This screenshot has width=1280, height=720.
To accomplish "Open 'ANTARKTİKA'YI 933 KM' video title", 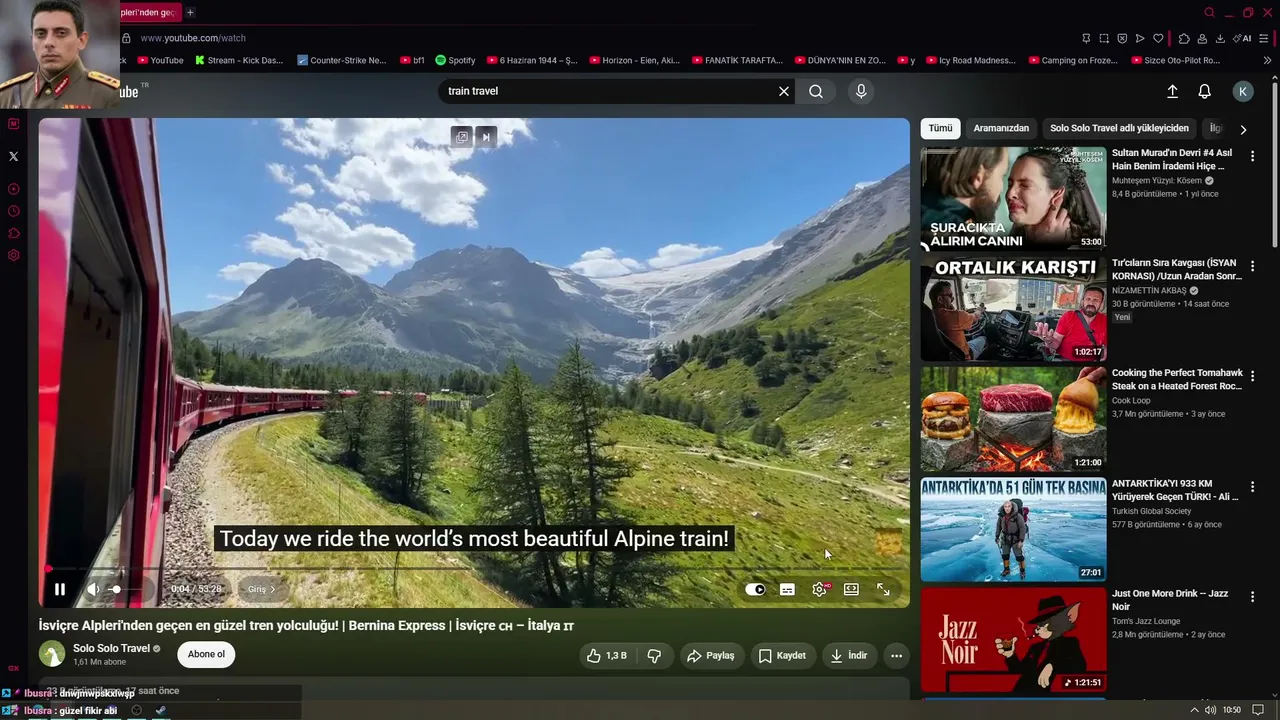I will 1175,490.
